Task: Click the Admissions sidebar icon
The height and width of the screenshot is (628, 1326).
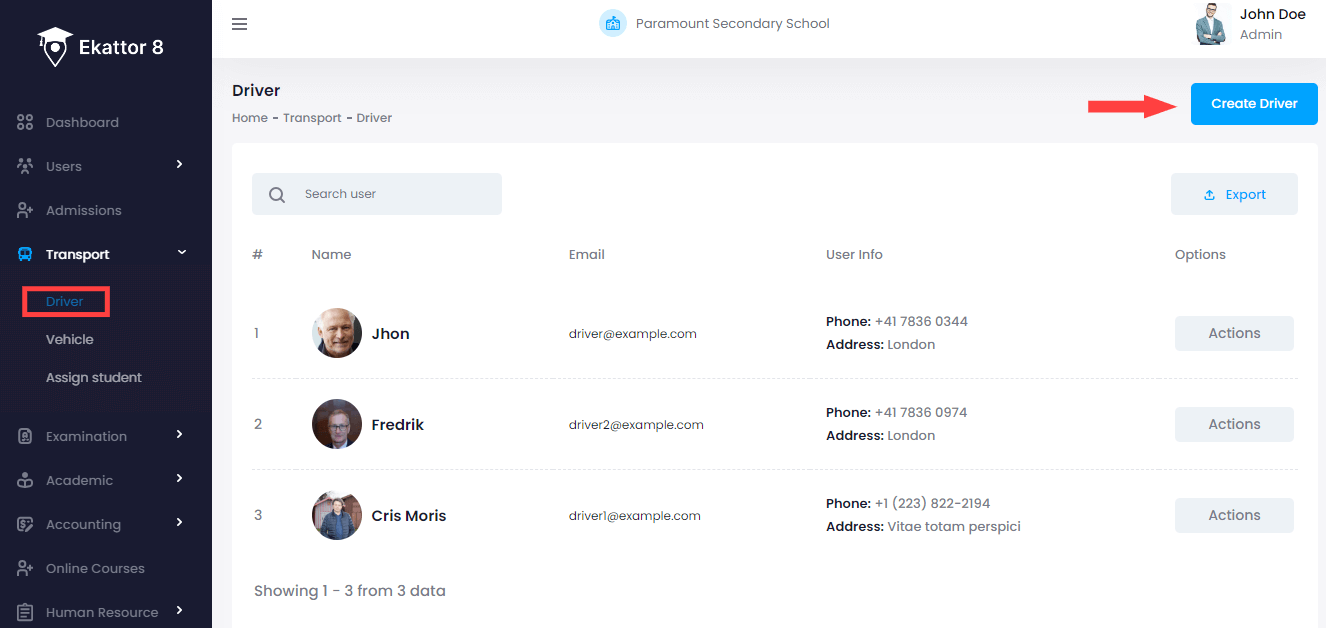Action: 26,210
